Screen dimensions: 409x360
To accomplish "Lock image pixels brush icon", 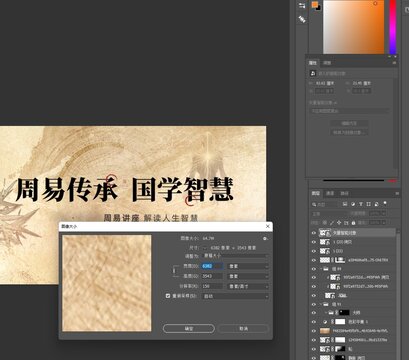I will [332, 222].
